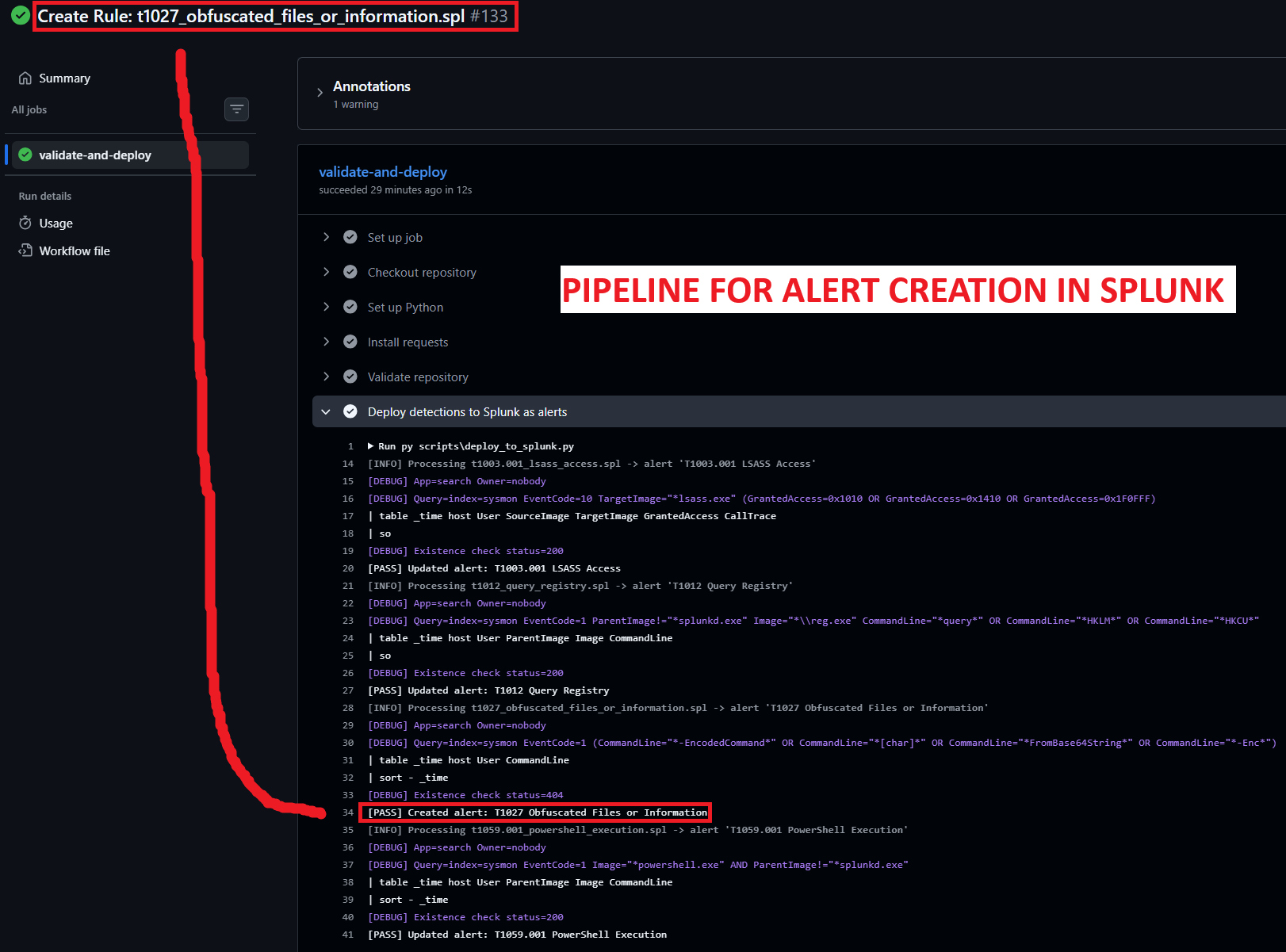Viewport: 1286px width, 952px height.
Task: Click the green check icon beside the run title
Action: tap(20, 14)
